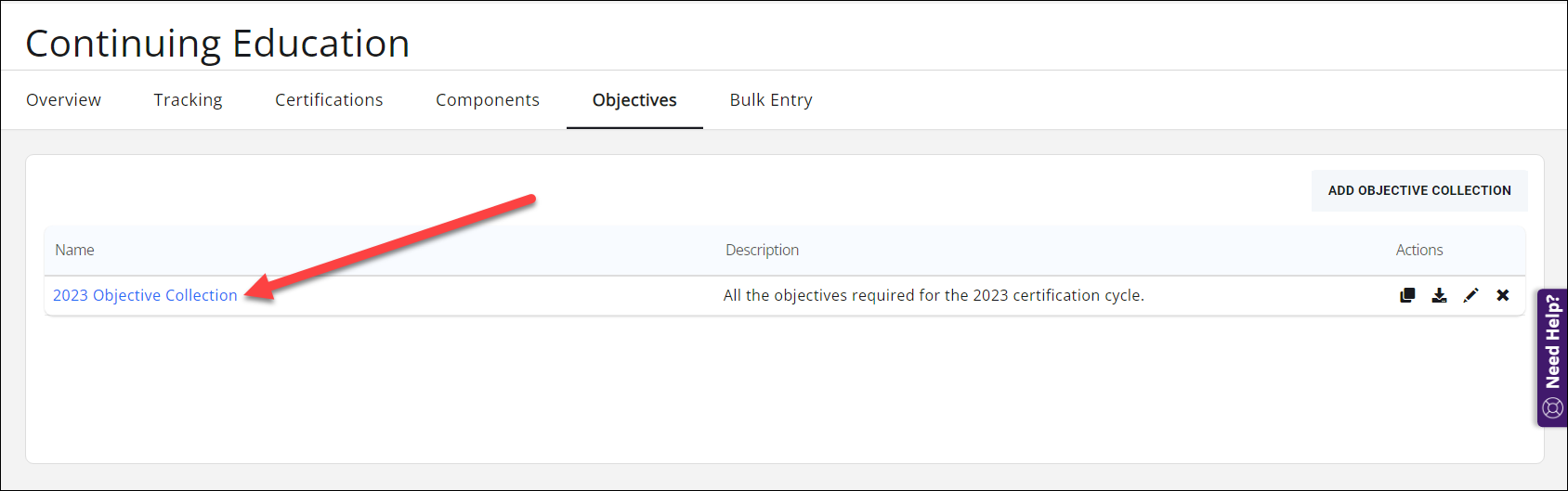Go to the Certifications tab
The image size is (1568, 491).
pos(329,100)
